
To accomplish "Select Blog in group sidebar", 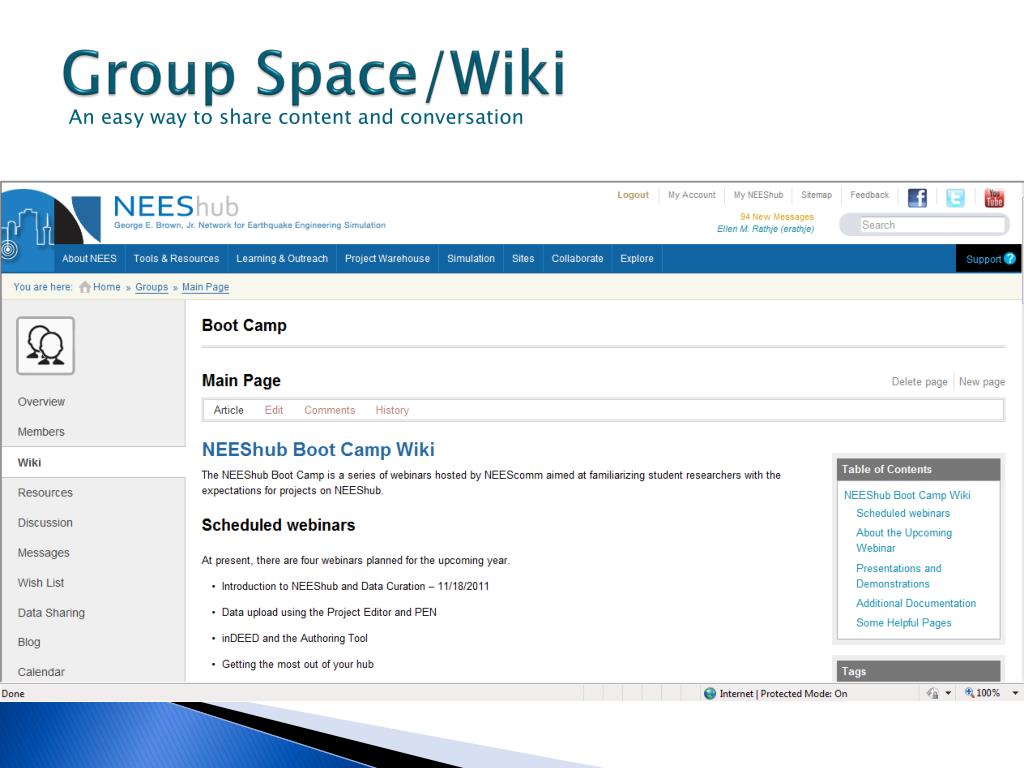I will tap(29, 642).
